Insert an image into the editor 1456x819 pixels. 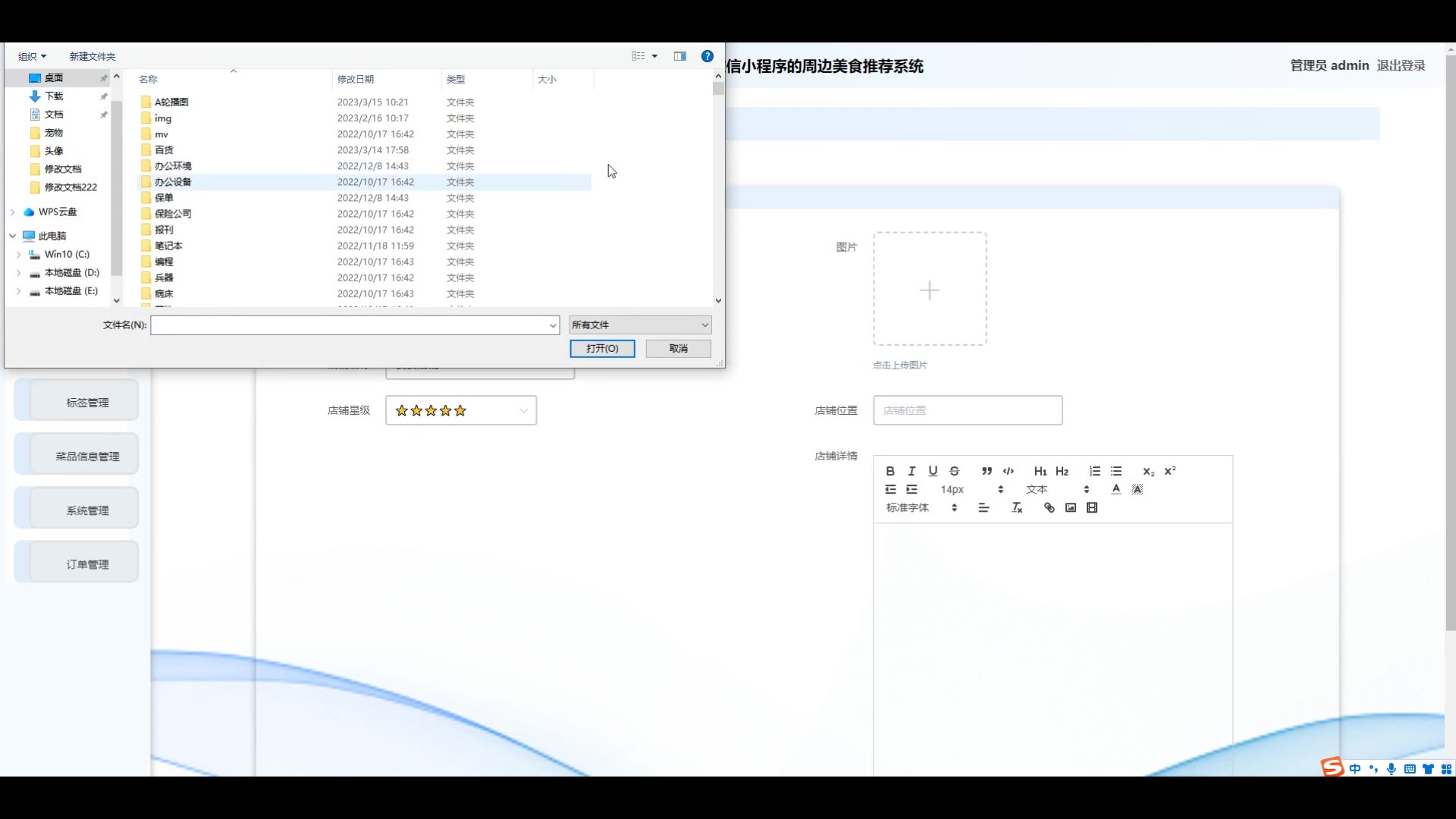click(1071, 508)
